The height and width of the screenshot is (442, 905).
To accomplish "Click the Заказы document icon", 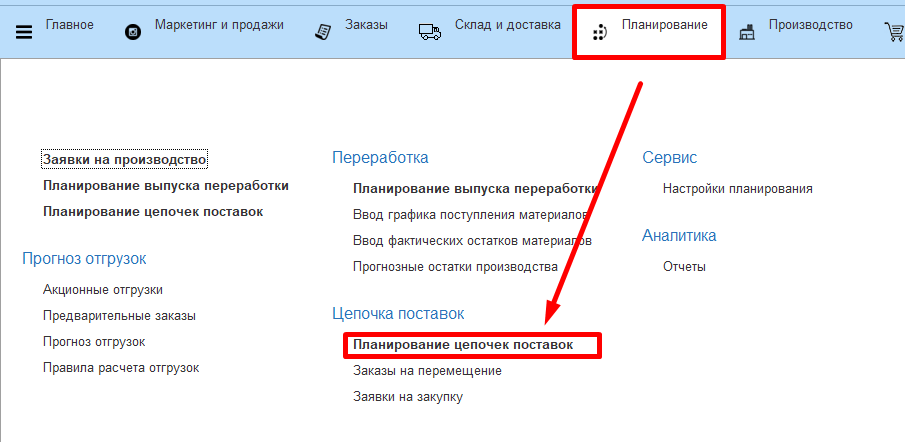I will pyautogui.click(x=323, y=32).
